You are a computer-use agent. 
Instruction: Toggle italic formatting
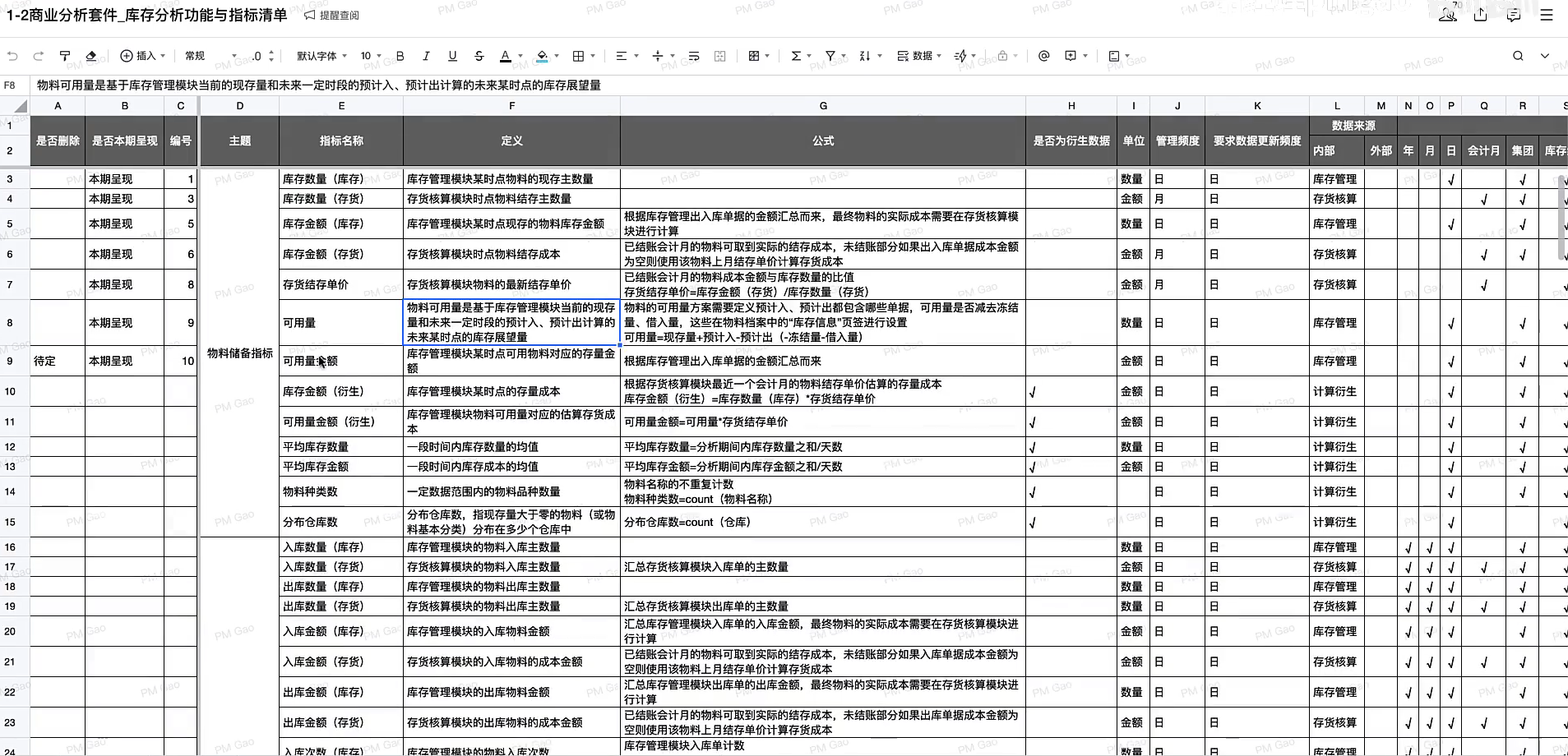coord(426,56)
